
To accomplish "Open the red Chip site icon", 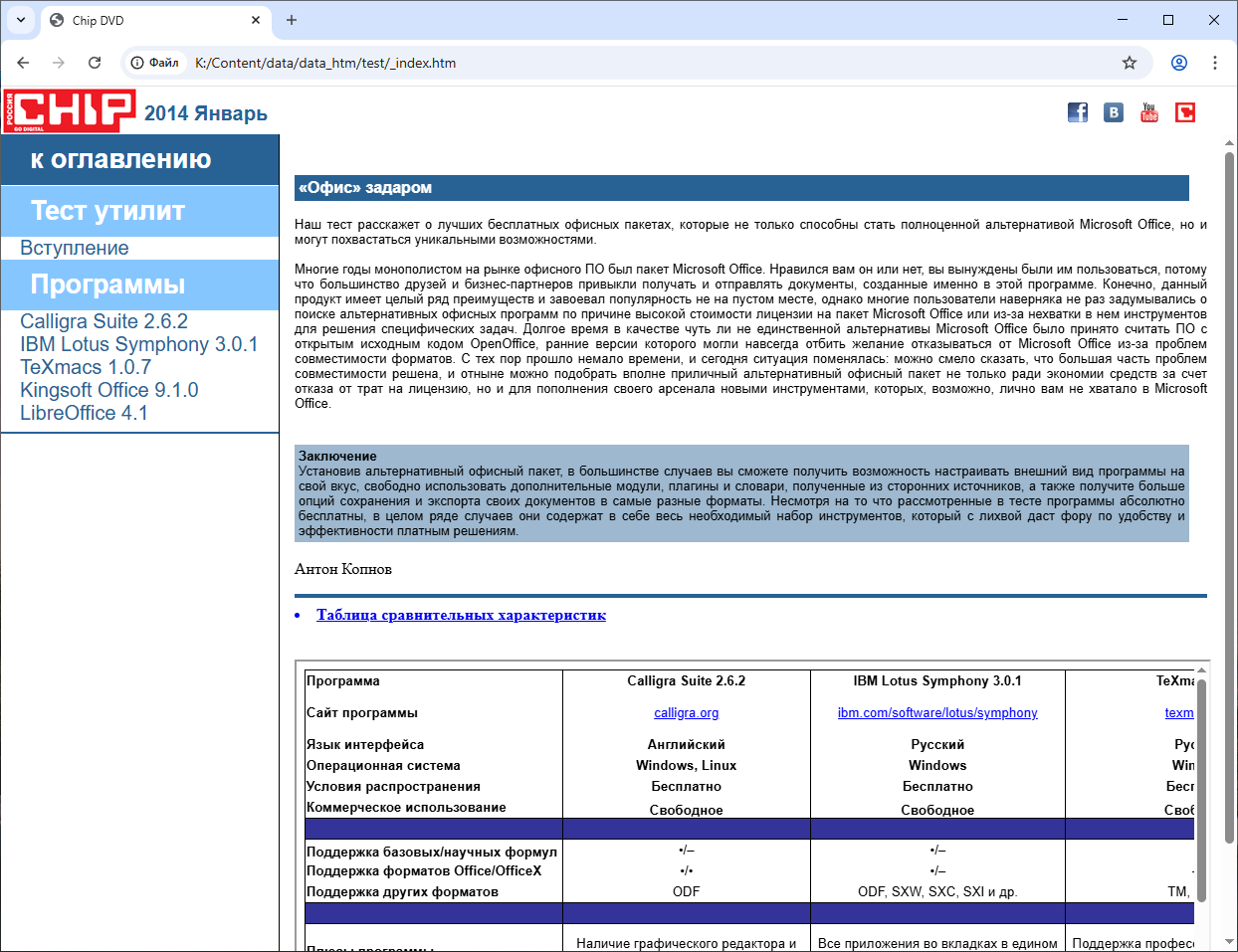I will tap(1185, 112).
